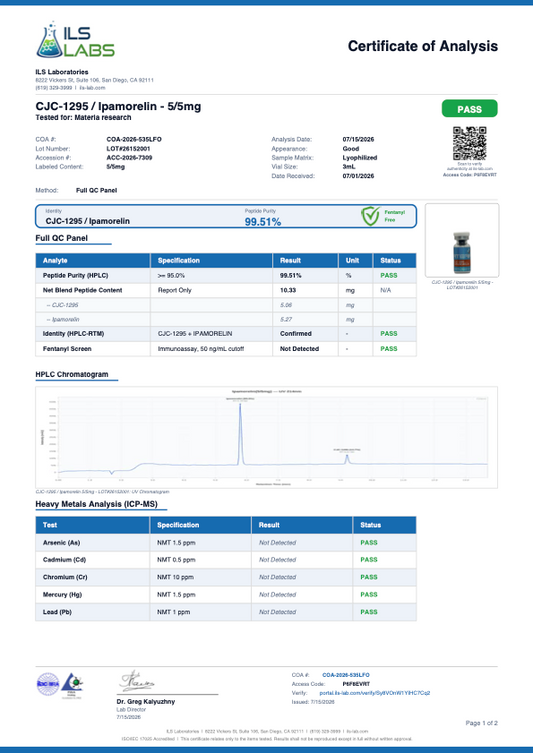The height and width of the screenshot is (753, 533).
Task: Click 'Heavy Metals Analysis (ICP-MS)' heading
Action: point(97,504)
